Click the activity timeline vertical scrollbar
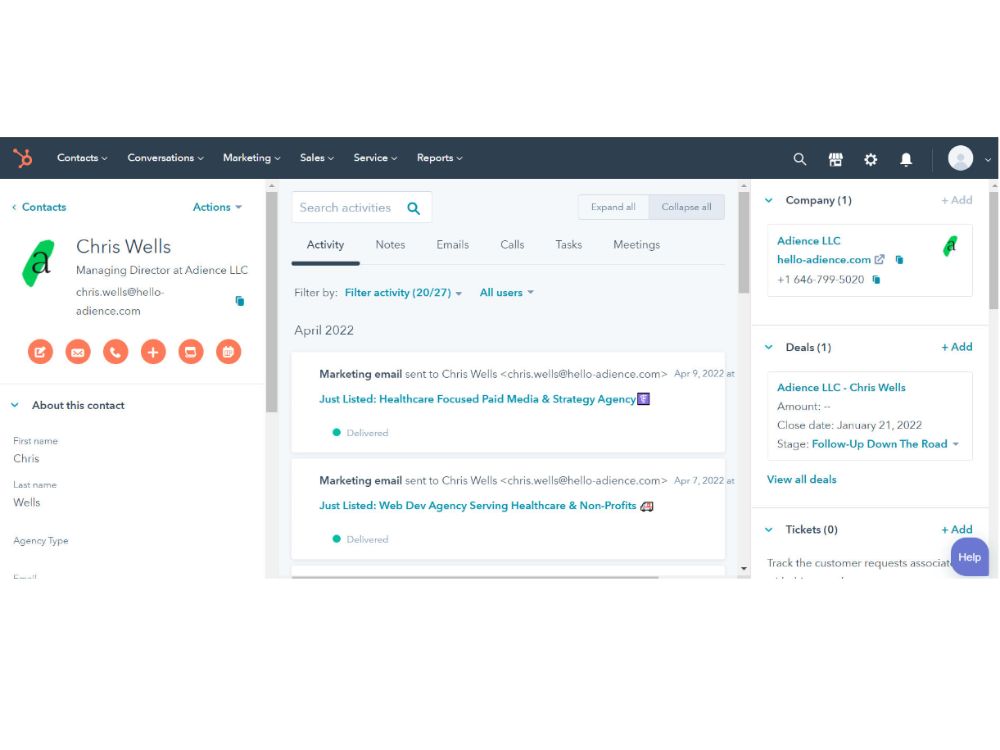1000x750 pixels. [744, 242]
